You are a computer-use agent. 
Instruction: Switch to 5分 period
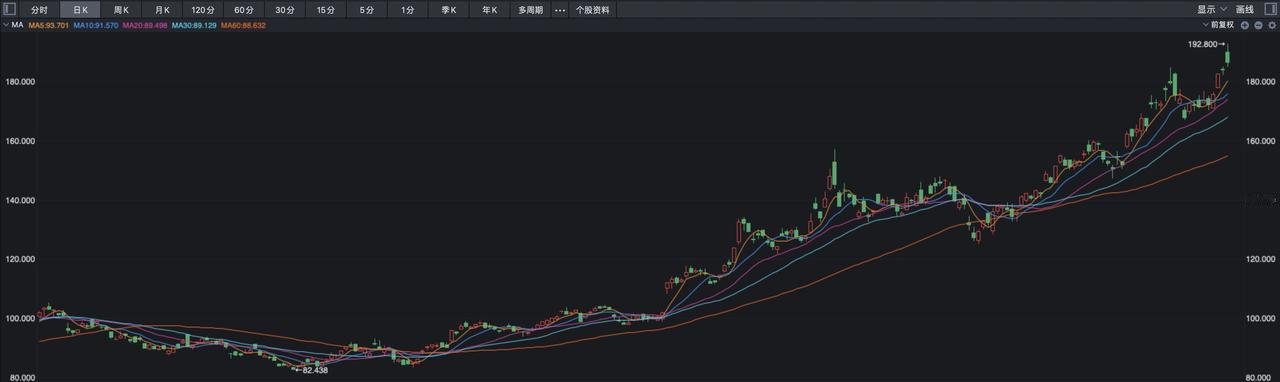click(367, 10)
